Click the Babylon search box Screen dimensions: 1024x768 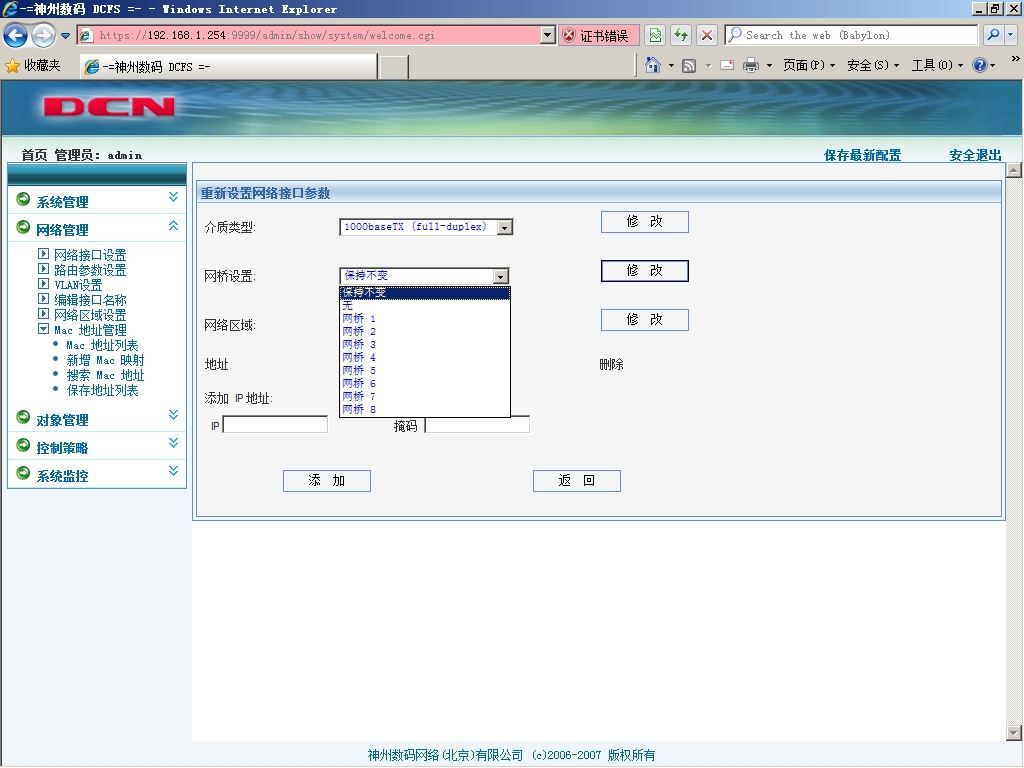tap(851, 35)
